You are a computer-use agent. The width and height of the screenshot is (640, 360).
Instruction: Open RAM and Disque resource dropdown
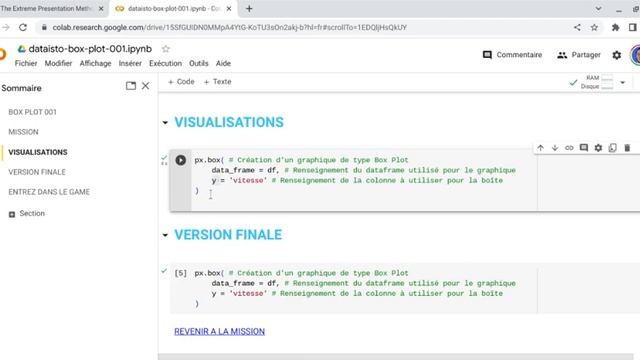click(622, 82)
